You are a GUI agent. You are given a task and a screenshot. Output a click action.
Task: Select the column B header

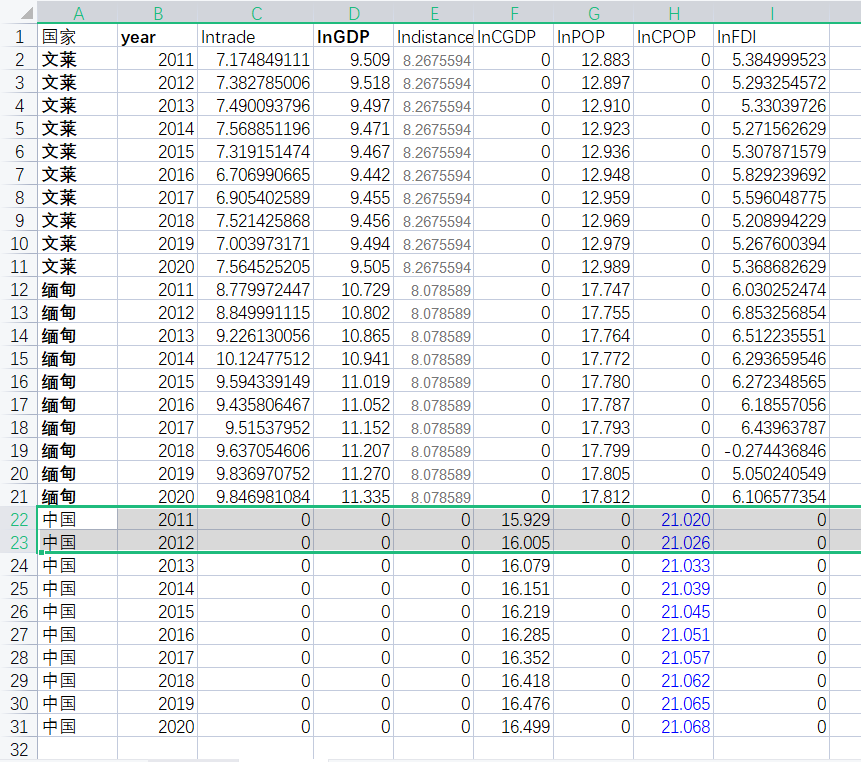point(158,13)
